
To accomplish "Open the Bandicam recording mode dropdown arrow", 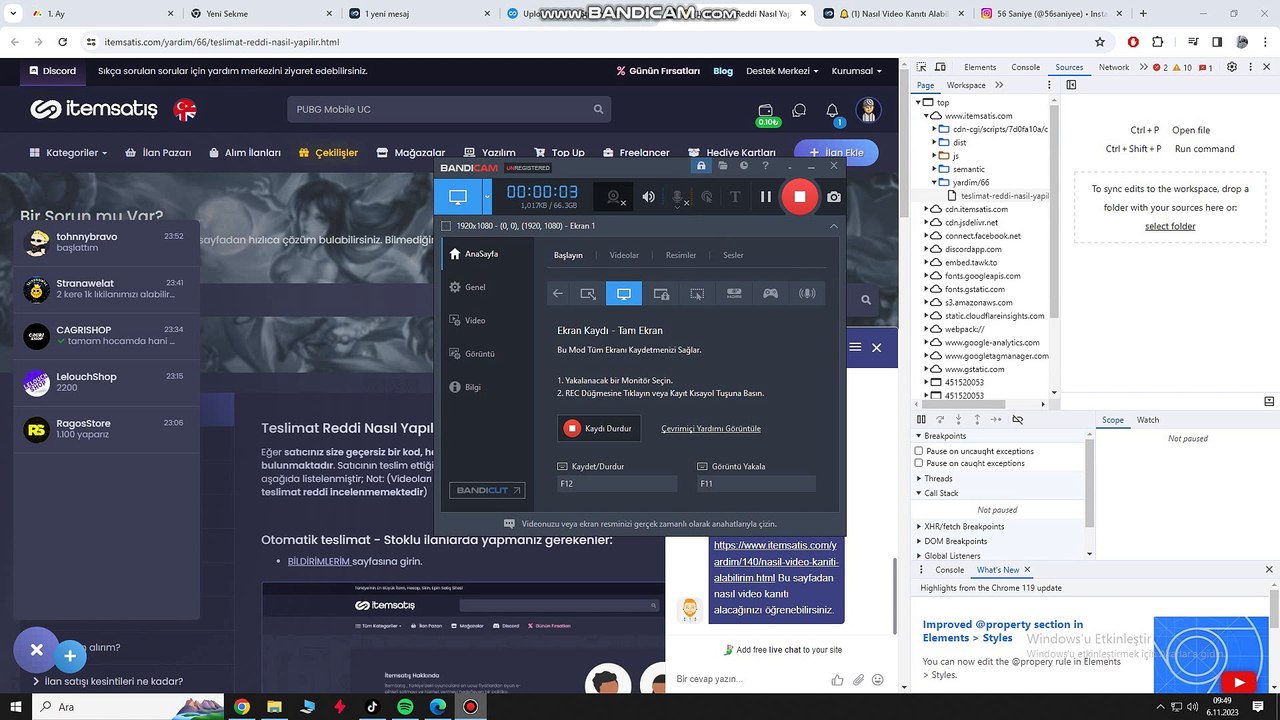I will pyautogui.click(x=487, y=197).
